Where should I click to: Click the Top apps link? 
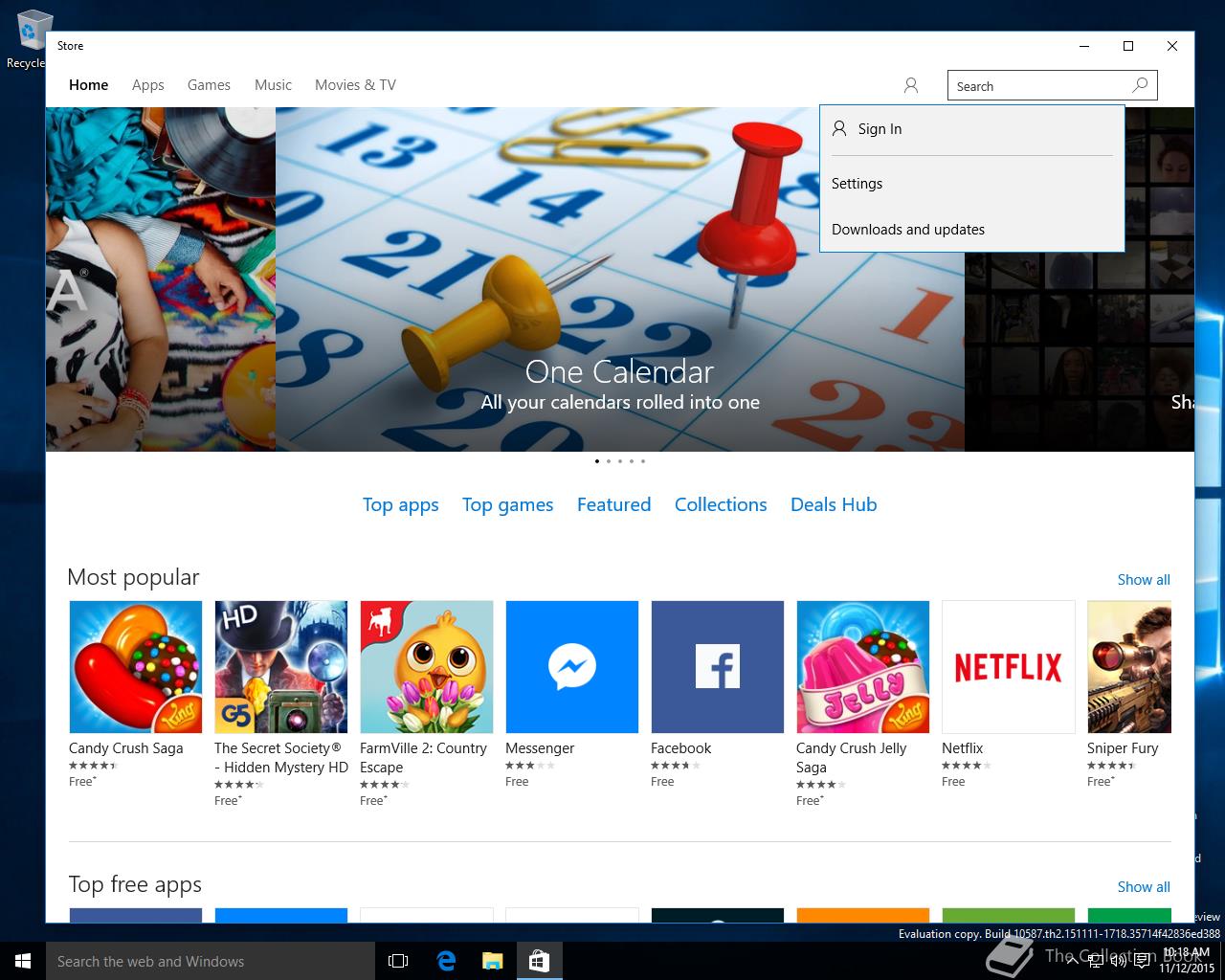[x=400, y=505]
